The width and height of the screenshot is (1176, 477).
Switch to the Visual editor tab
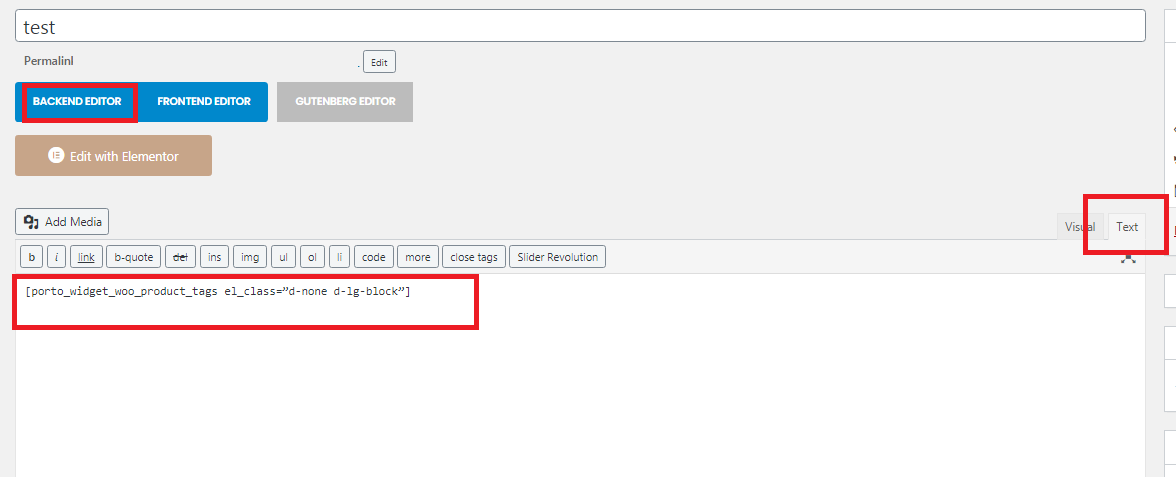tap(1080, 226)
